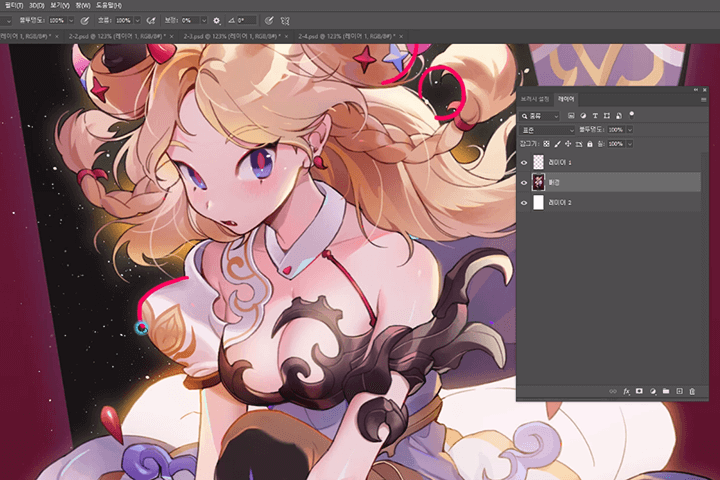
Task: Create new group folder icon
Action: point(666,391)
